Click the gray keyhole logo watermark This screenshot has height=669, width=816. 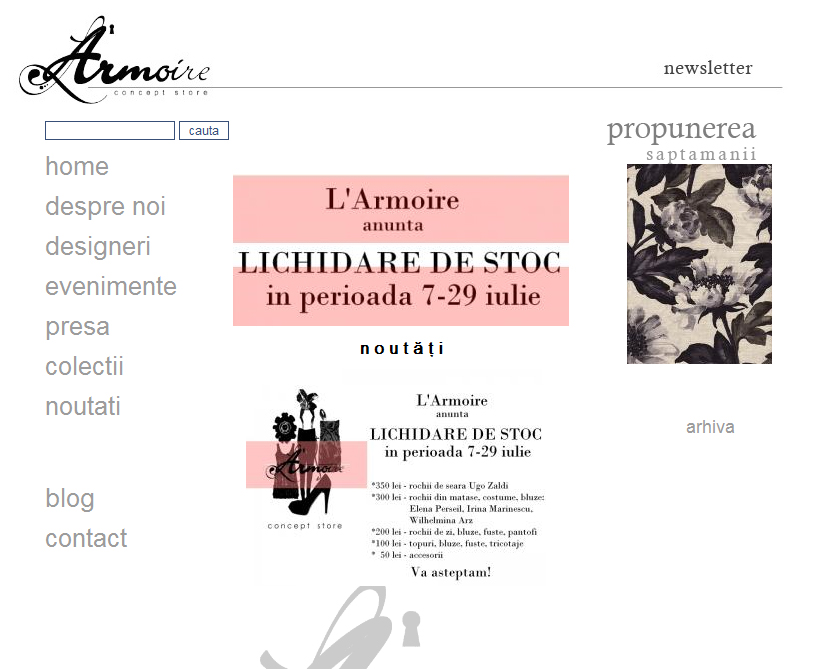point(341,627)
